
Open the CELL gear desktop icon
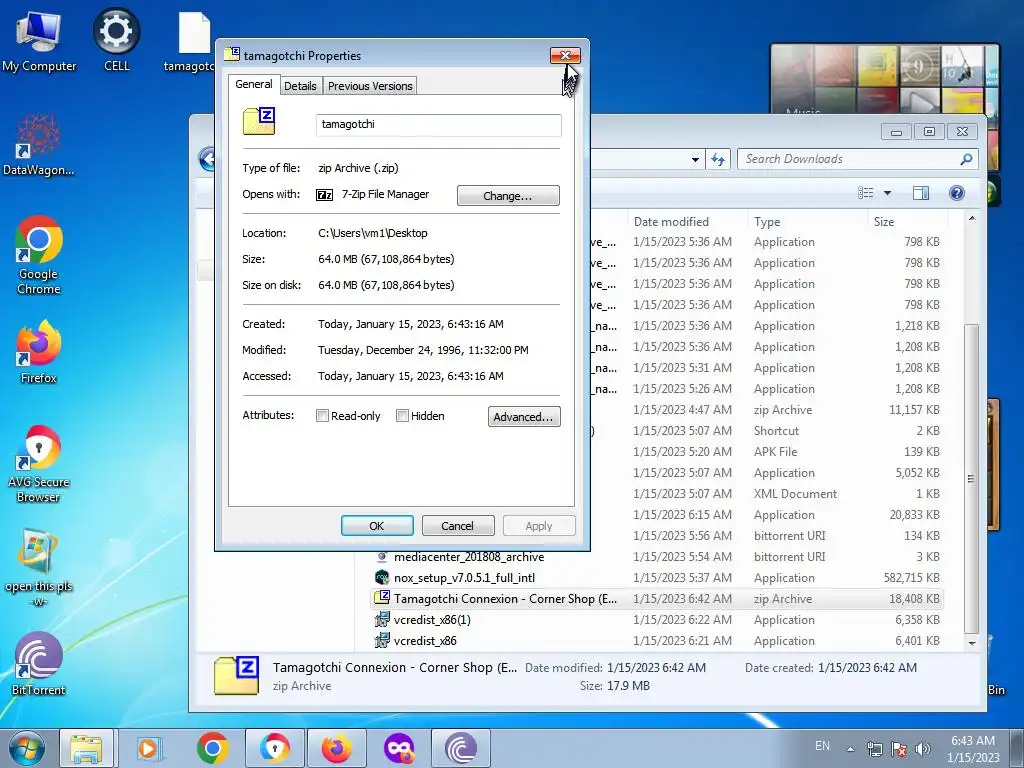point(116,40)
